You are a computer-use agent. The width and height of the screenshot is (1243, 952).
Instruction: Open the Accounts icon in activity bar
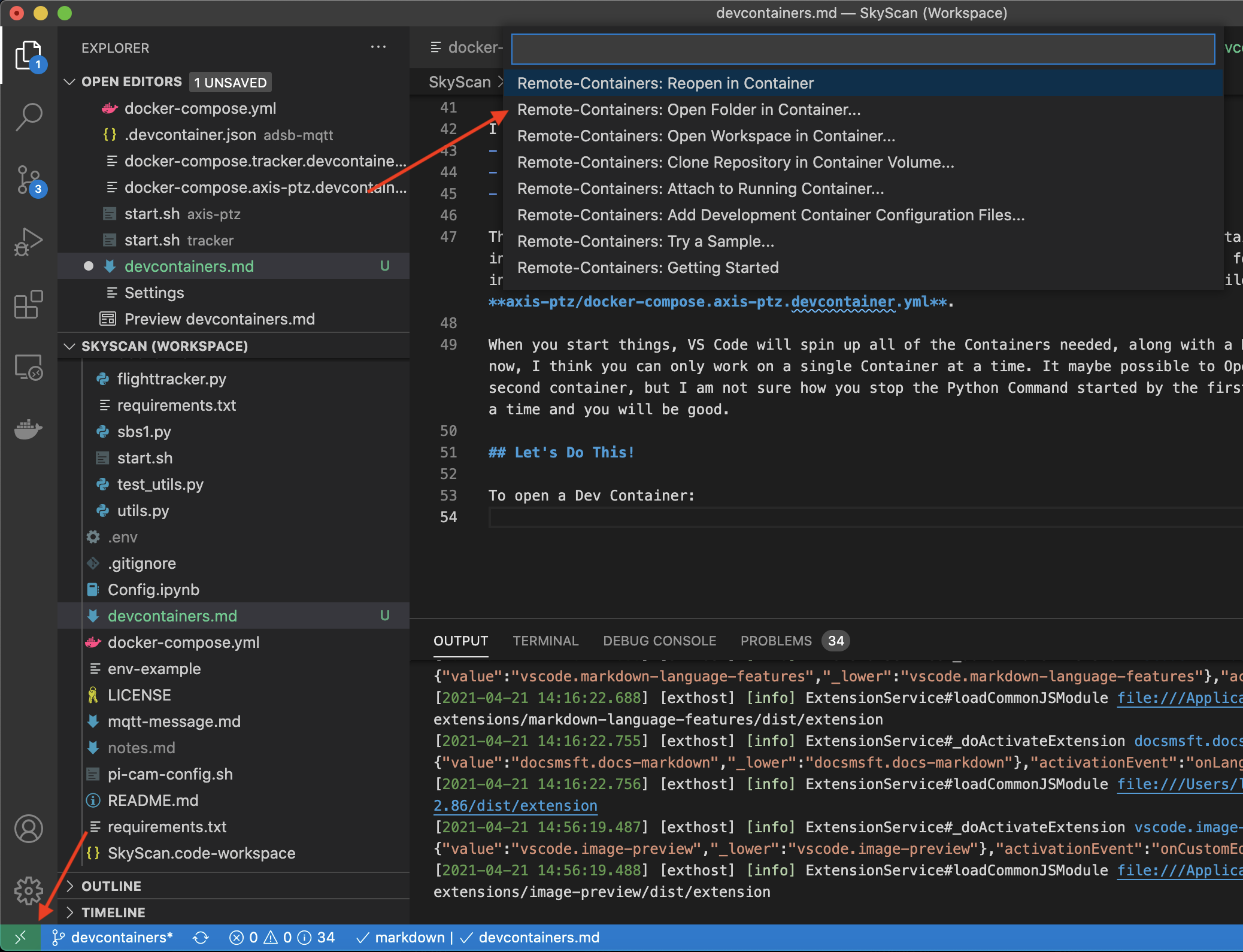pos(29,829)
